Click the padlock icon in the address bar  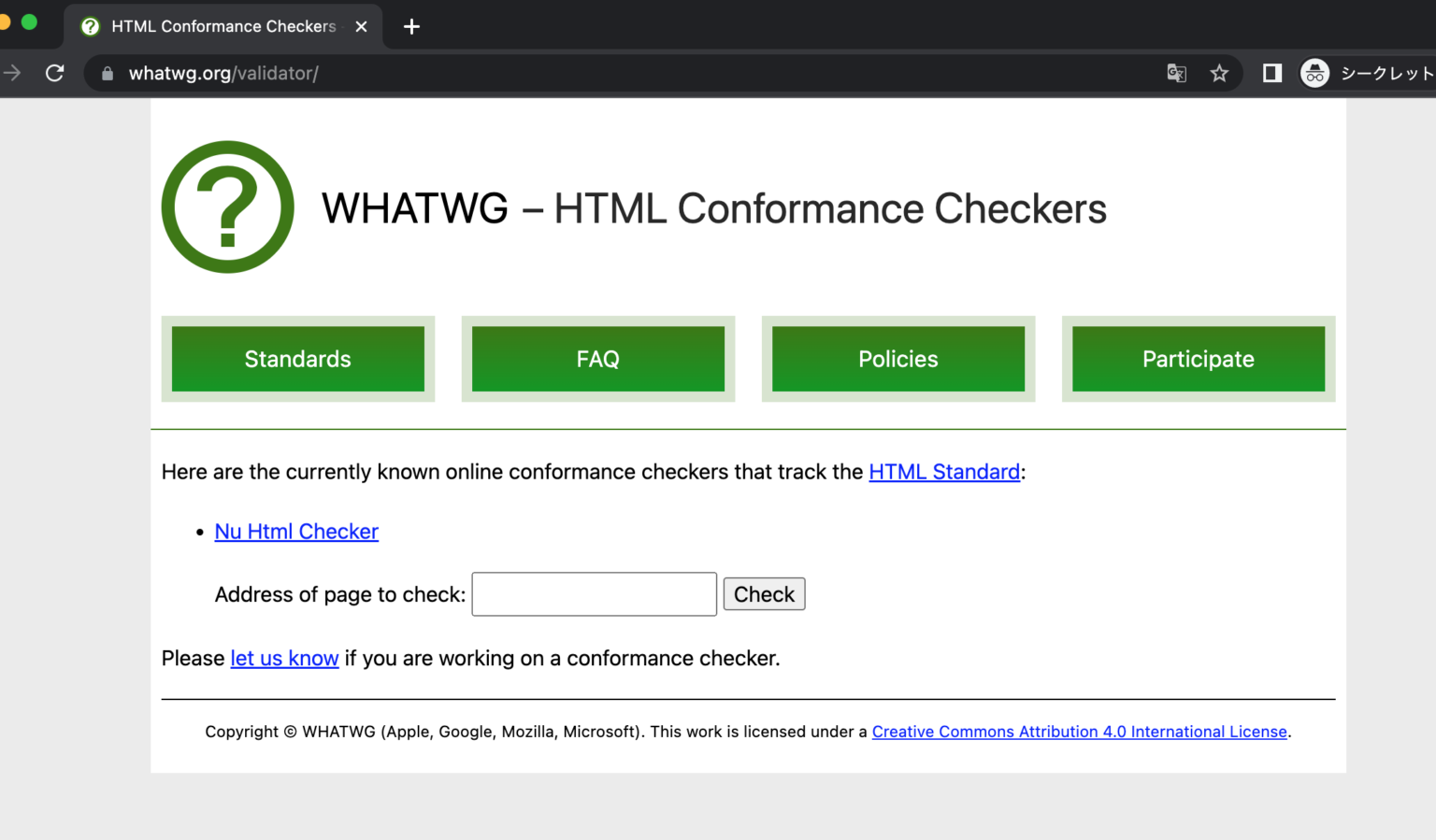pyautogui.click(x=107, y=73)
